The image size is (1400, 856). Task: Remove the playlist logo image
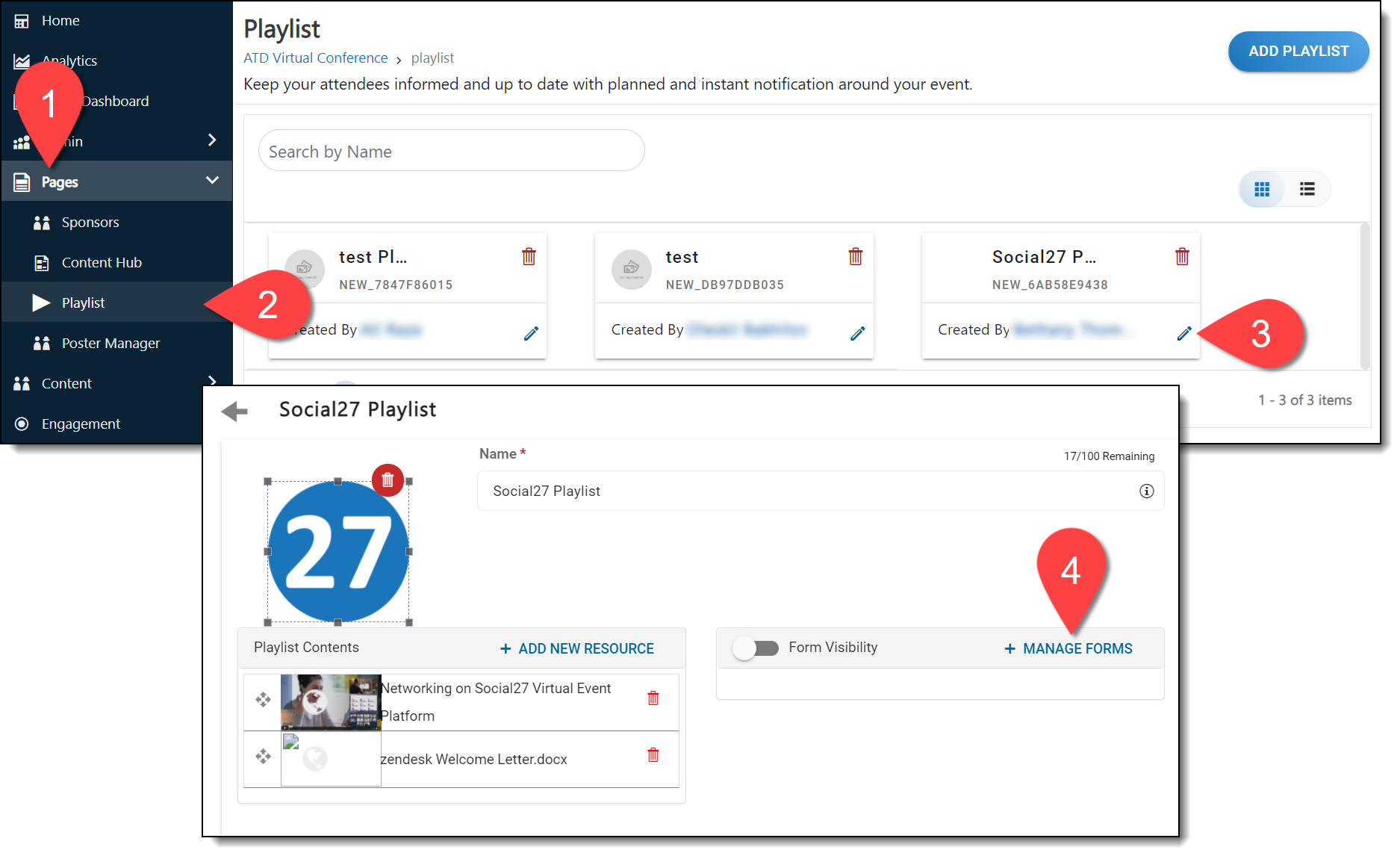coord(388,480)
